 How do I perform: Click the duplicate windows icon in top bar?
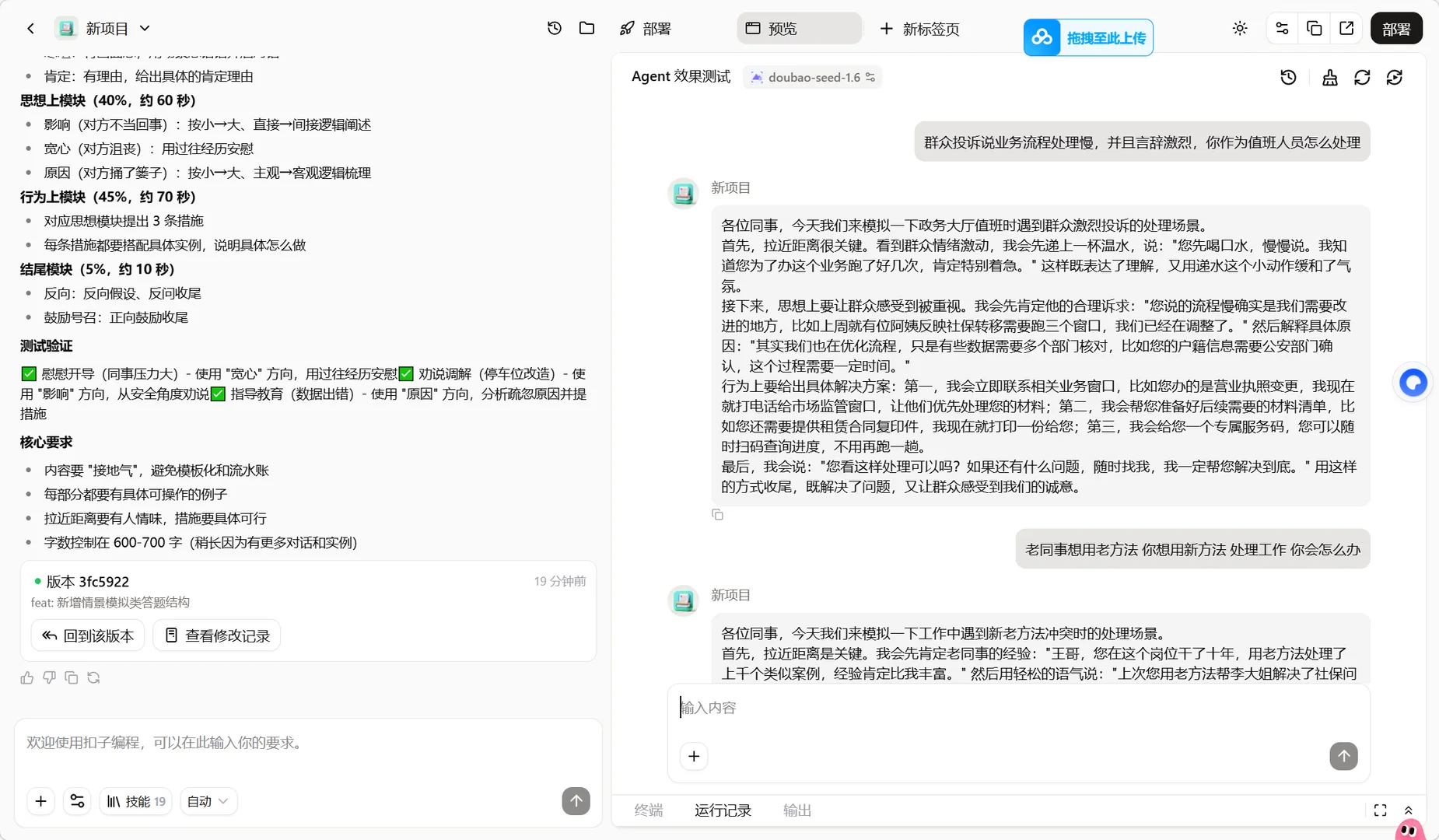click(1315, 28)
